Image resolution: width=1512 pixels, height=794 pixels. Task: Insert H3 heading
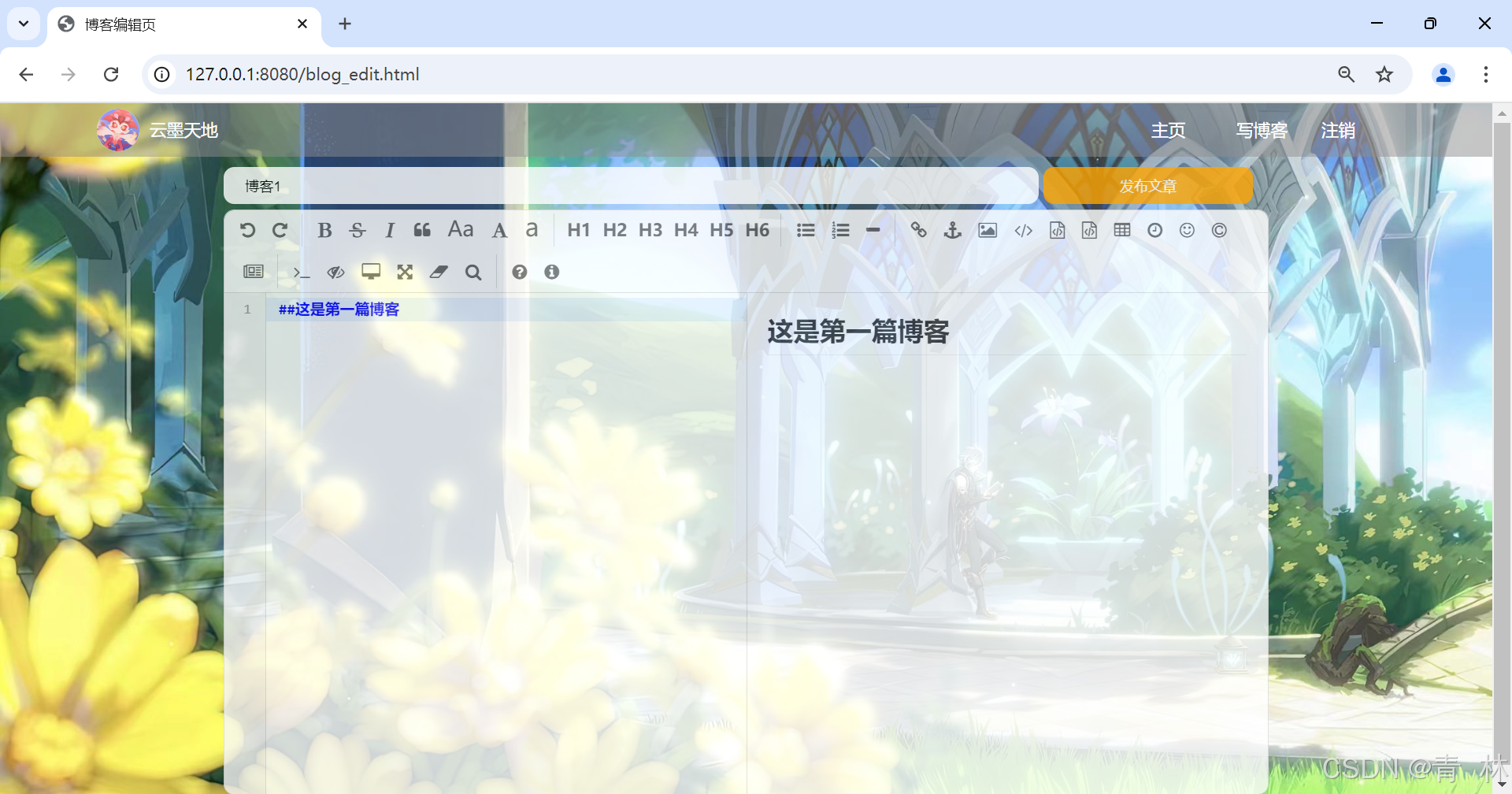650,230
